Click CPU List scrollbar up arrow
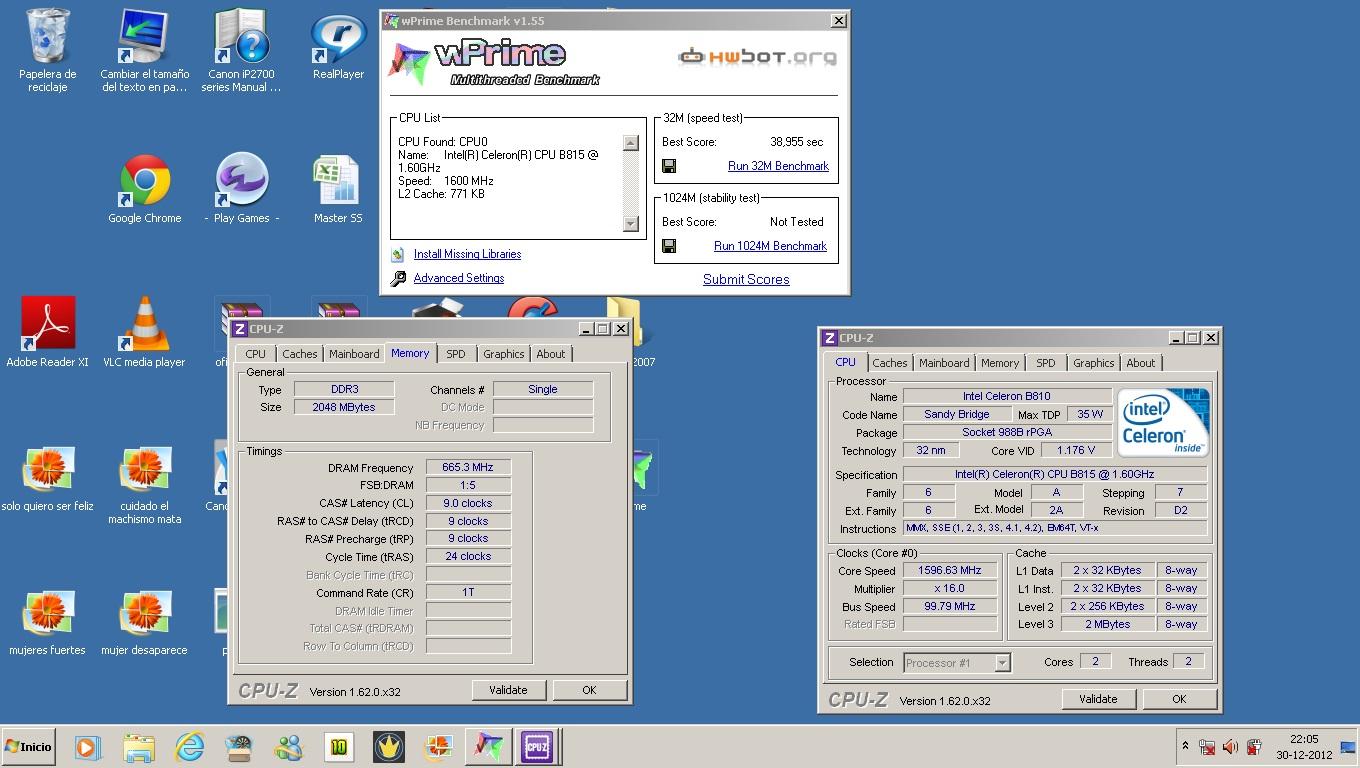 click(x=630, y=143)
